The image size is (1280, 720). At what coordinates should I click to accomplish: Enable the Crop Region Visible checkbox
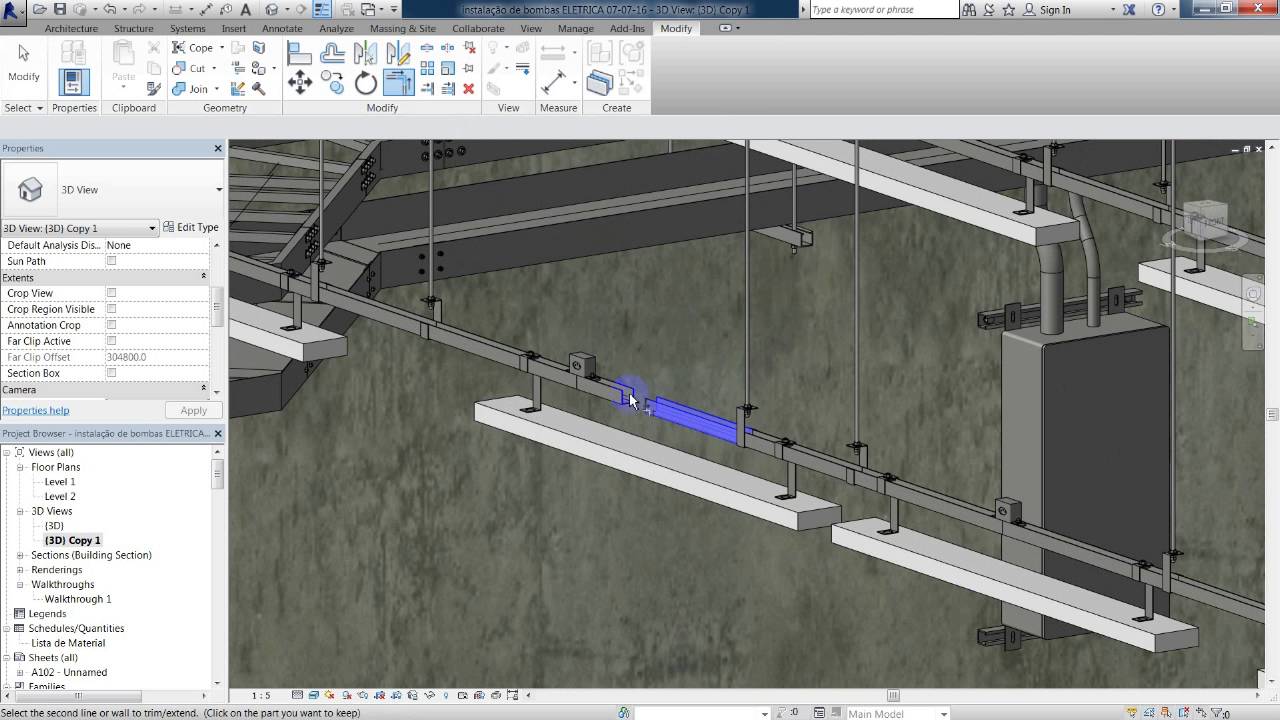pos(111,309)
